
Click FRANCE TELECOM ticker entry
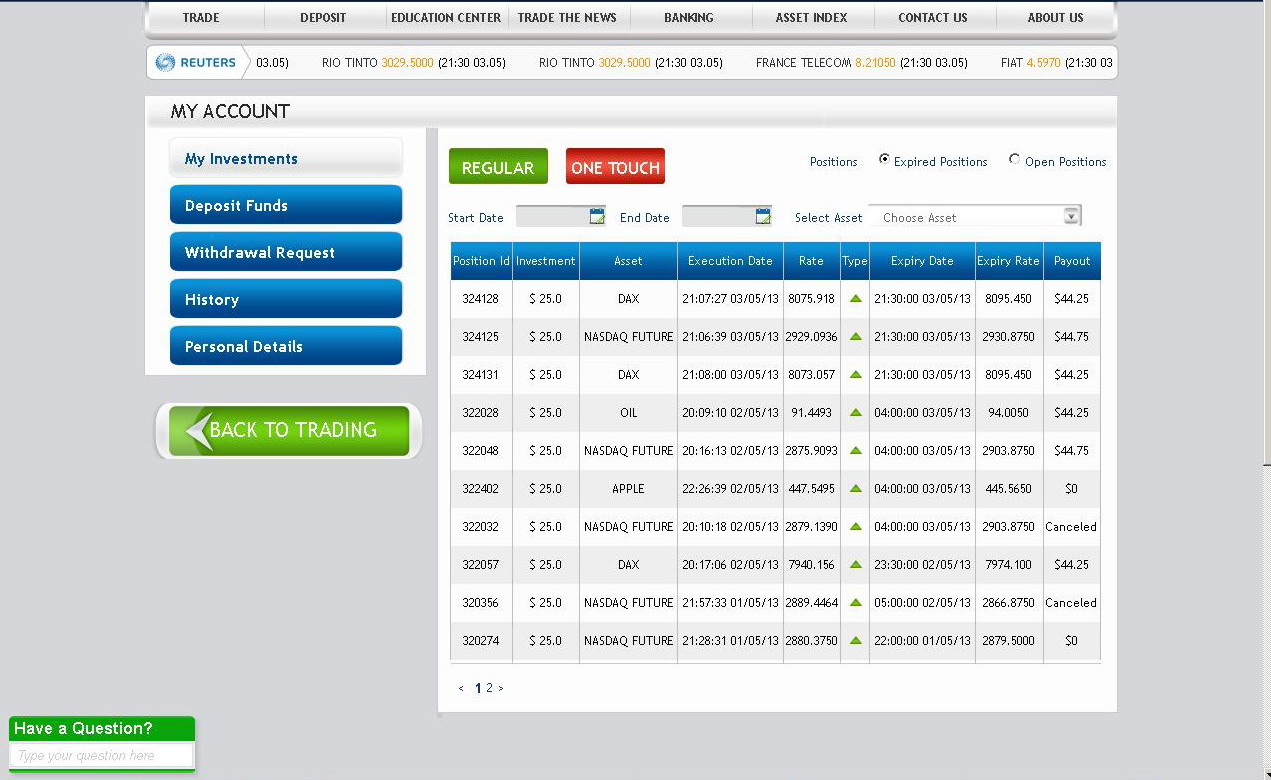click(x=861, y=62)
